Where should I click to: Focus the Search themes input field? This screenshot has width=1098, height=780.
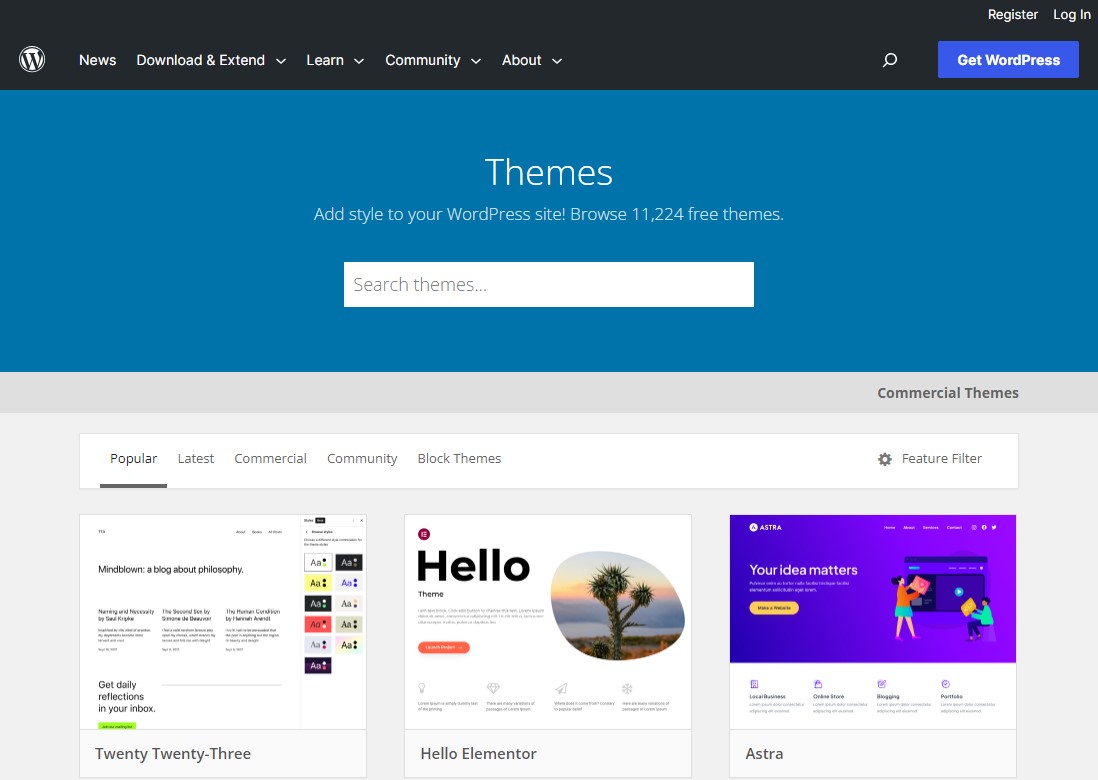(x=548, y=284)
